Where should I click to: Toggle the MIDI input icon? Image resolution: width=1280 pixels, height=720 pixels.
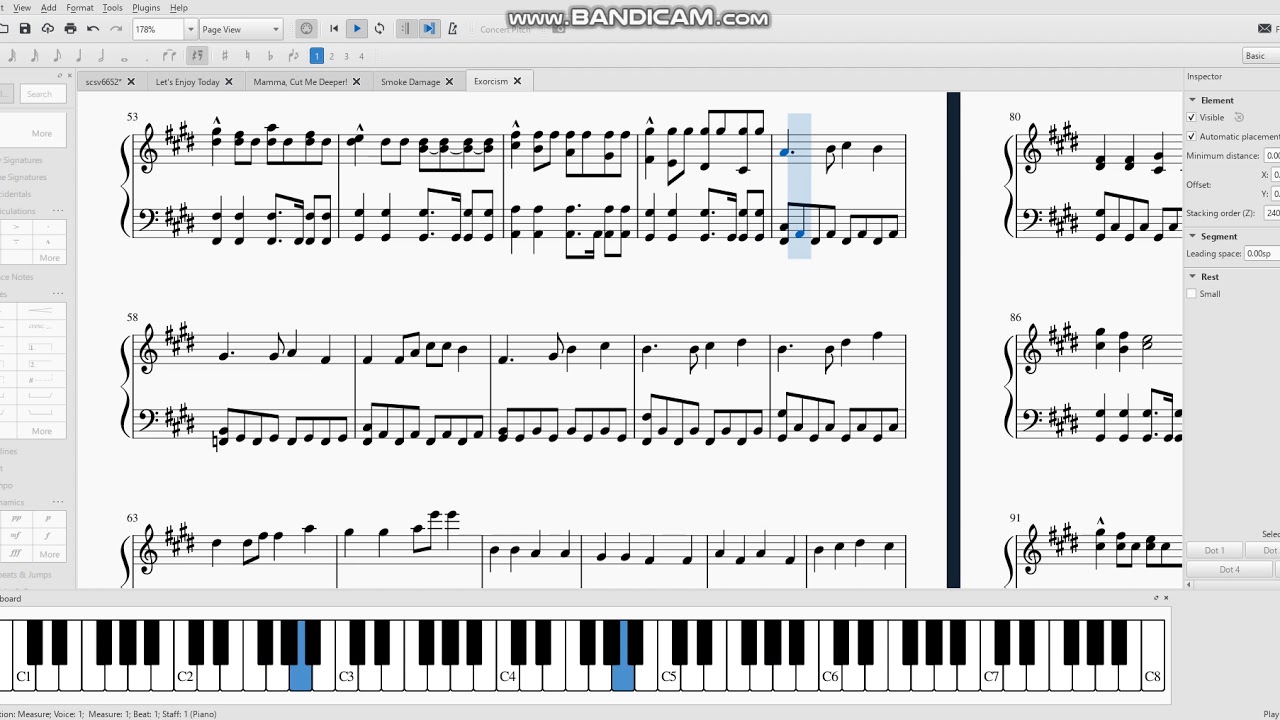(x=306, y=29)
